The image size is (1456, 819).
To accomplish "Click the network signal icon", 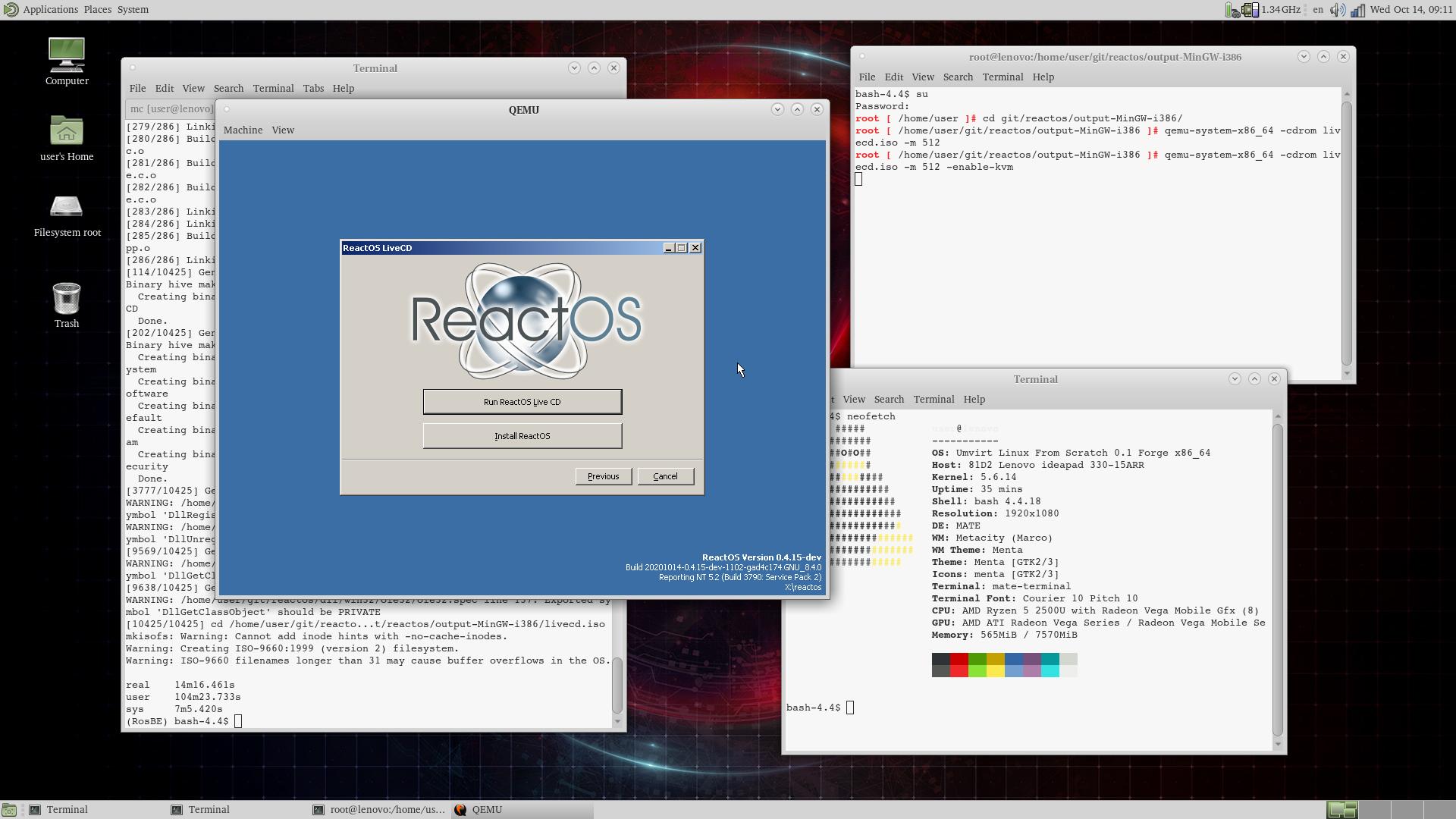I will 1357,10.
